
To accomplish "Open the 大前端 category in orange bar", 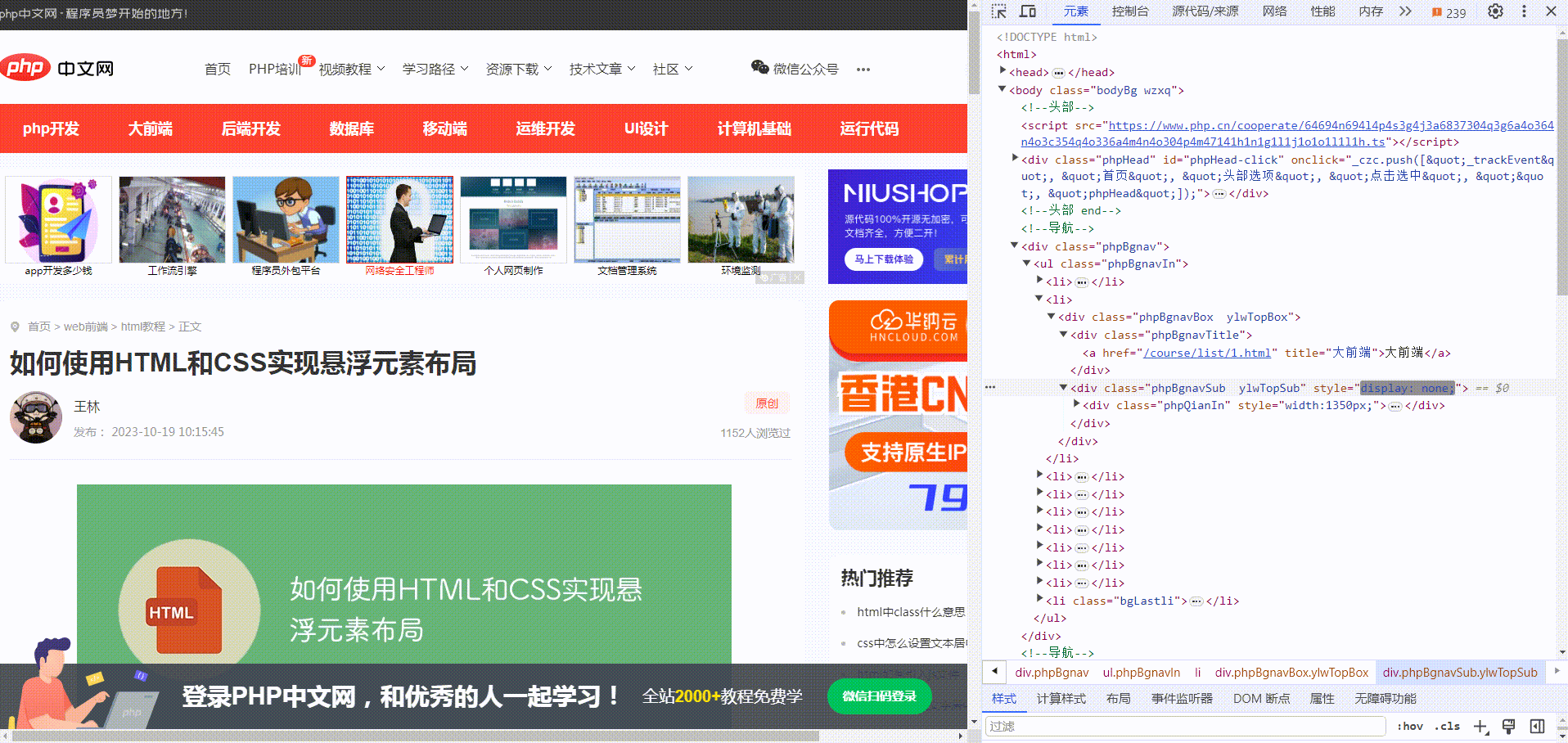I will (151, 128).
